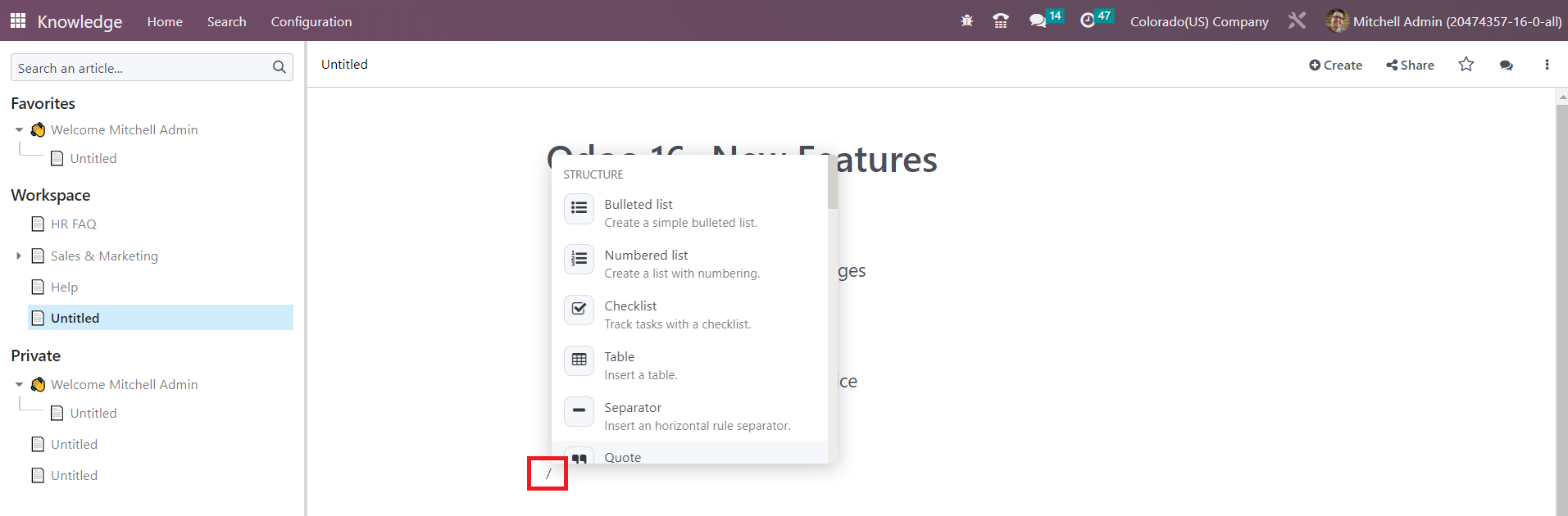Open the Knowledge app title
Viewport: 1568px width, 516px height.
pos(80,21)
